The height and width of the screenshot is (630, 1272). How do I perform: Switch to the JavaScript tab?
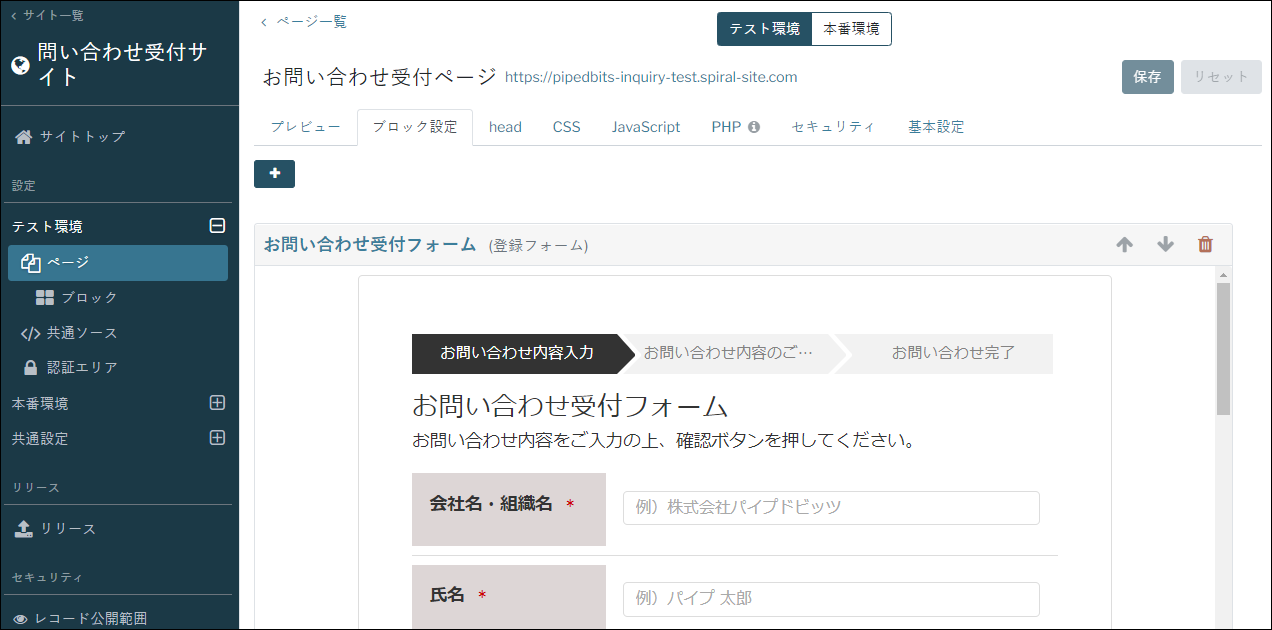[646, 127]
